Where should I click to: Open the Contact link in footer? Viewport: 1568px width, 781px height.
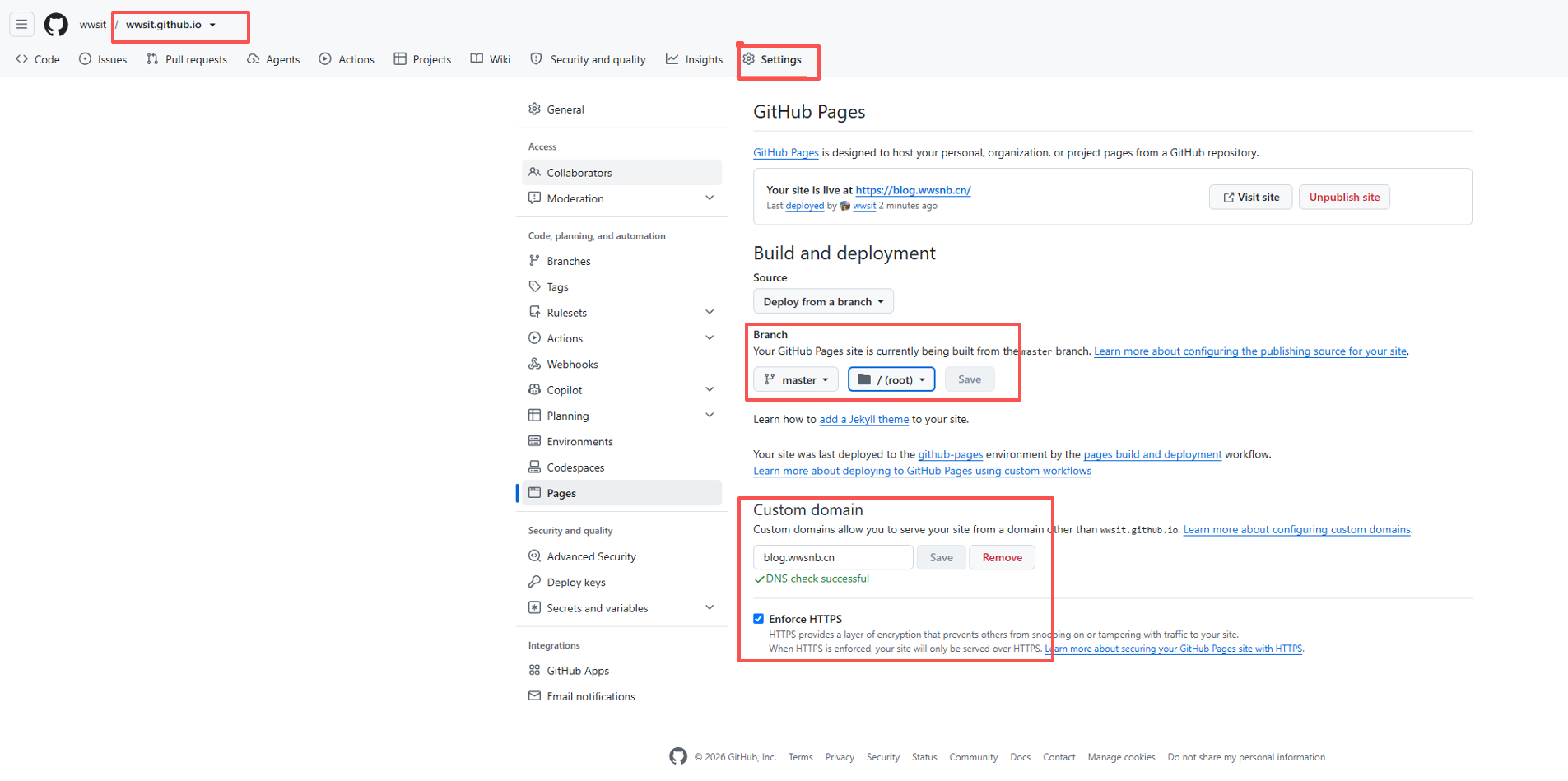click(1059, 757)
